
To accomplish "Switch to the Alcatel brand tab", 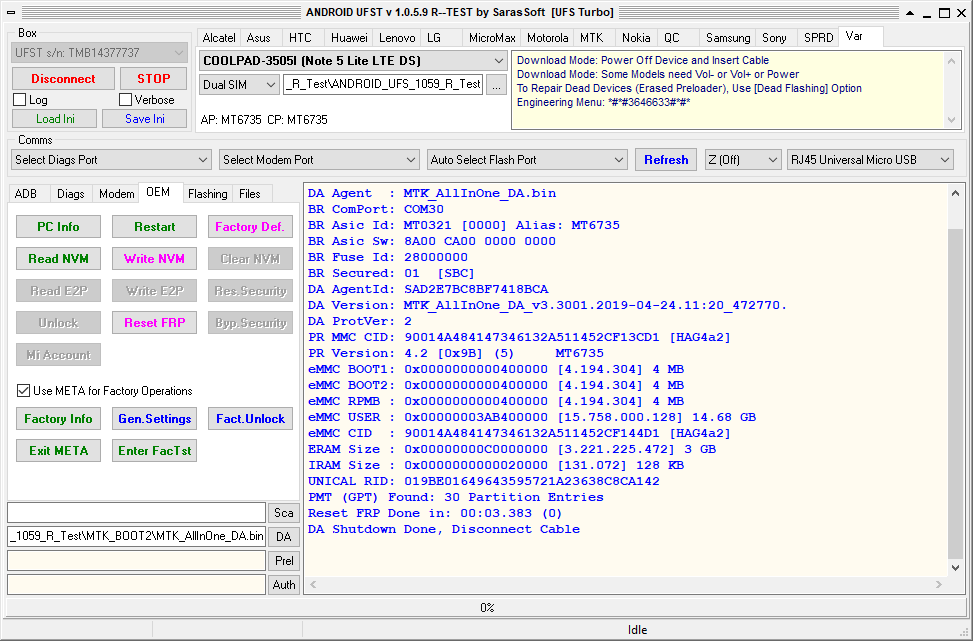I will click(218, 38).
